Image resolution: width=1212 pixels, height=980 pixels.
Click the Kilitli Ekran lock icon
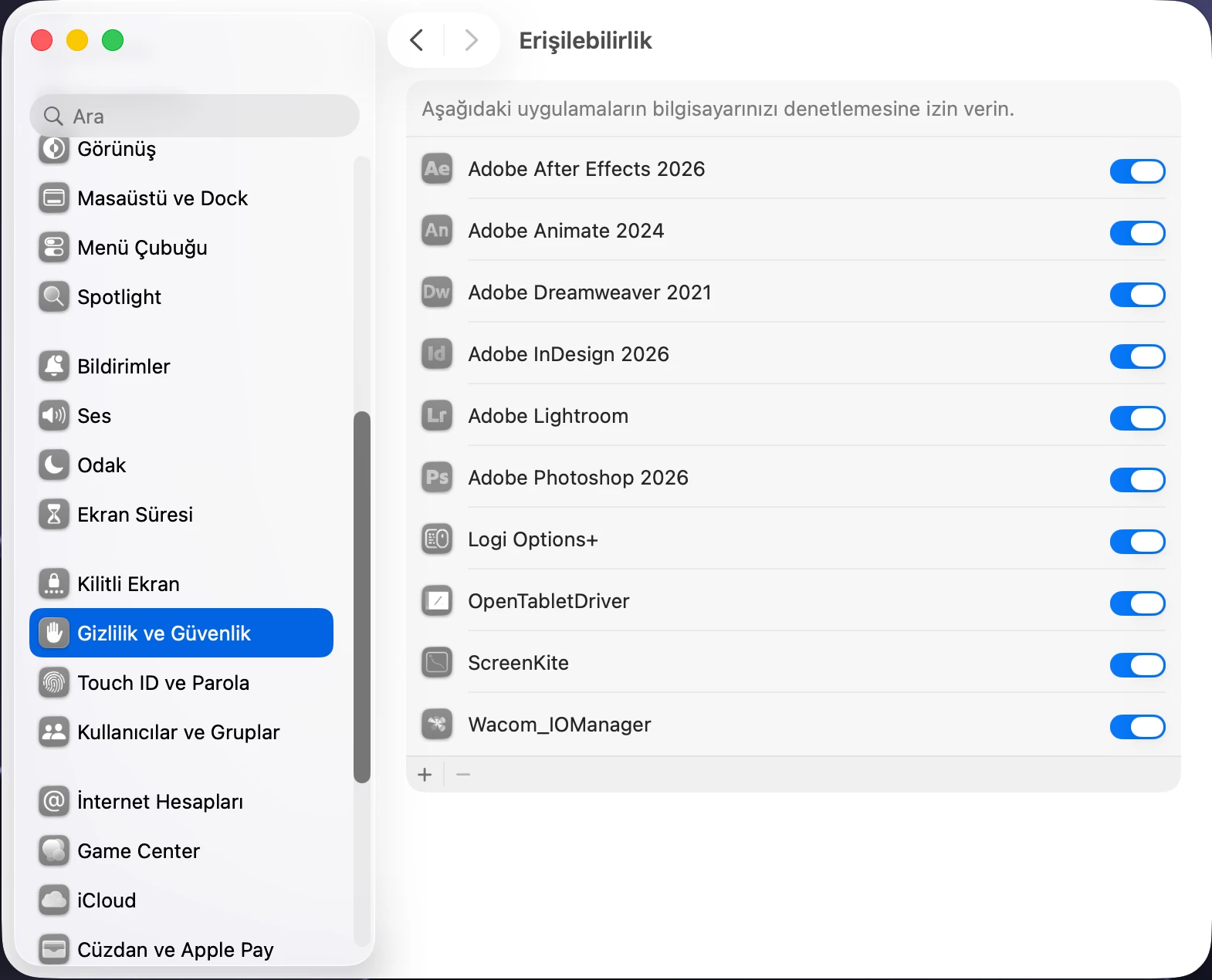[x=54, y=584]
